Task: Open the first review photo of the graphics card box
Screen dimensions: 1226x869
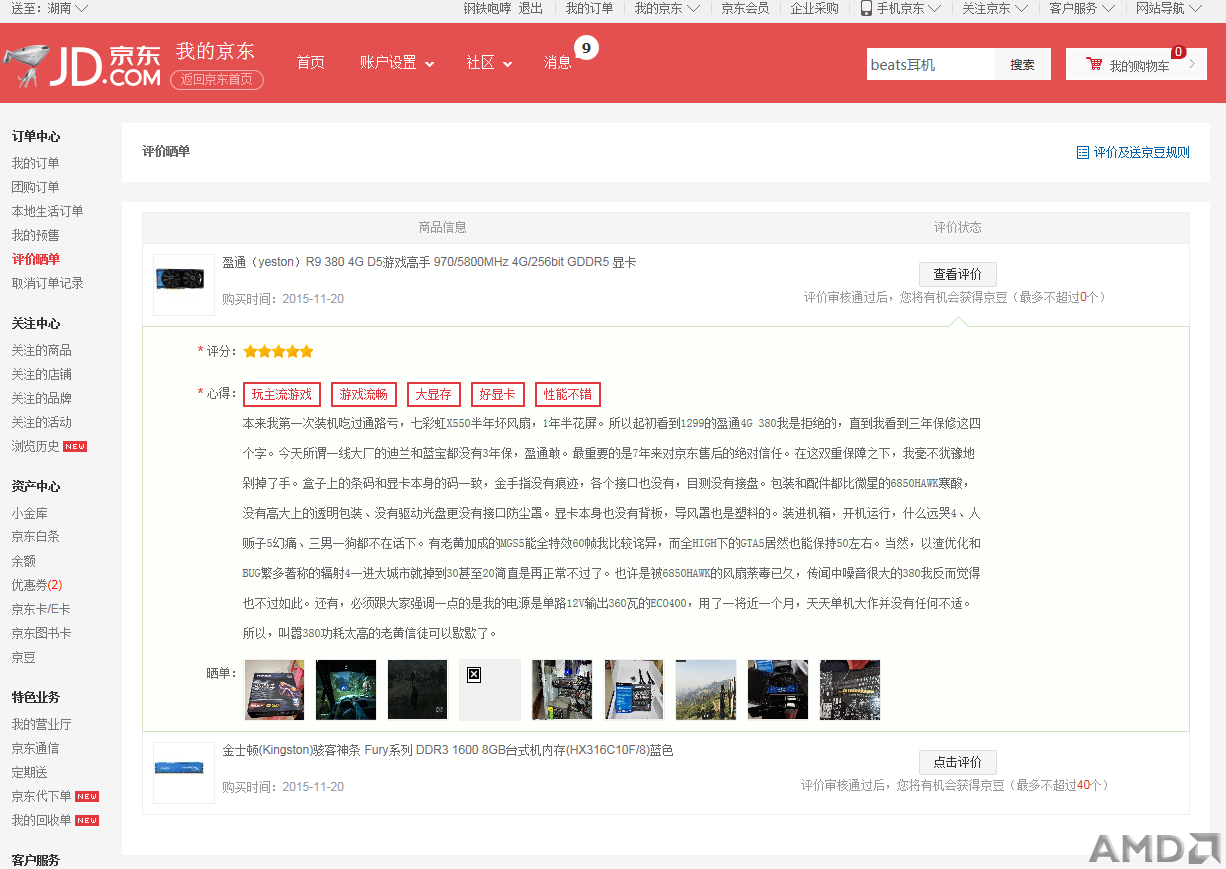Action: tap(275, 689)
